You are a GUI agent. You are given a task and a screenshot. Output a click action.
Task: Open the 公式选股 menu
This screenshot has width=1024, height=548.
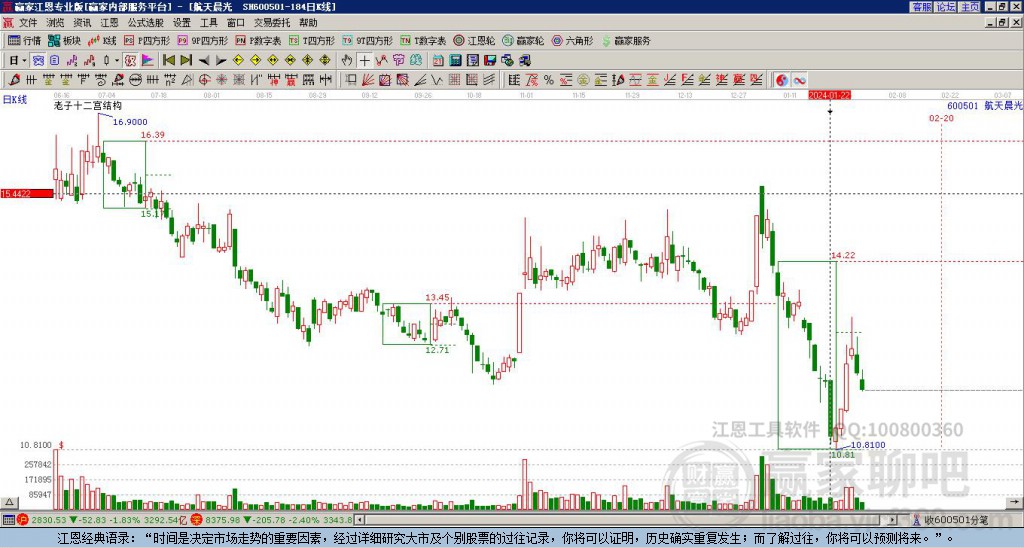pyautogui.click(x=146, y=23)
